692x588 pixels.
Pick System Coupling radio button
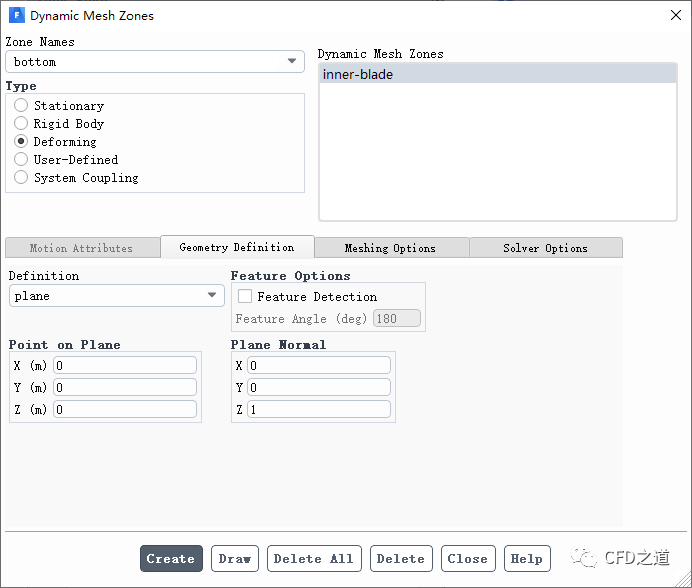point(21,178)
